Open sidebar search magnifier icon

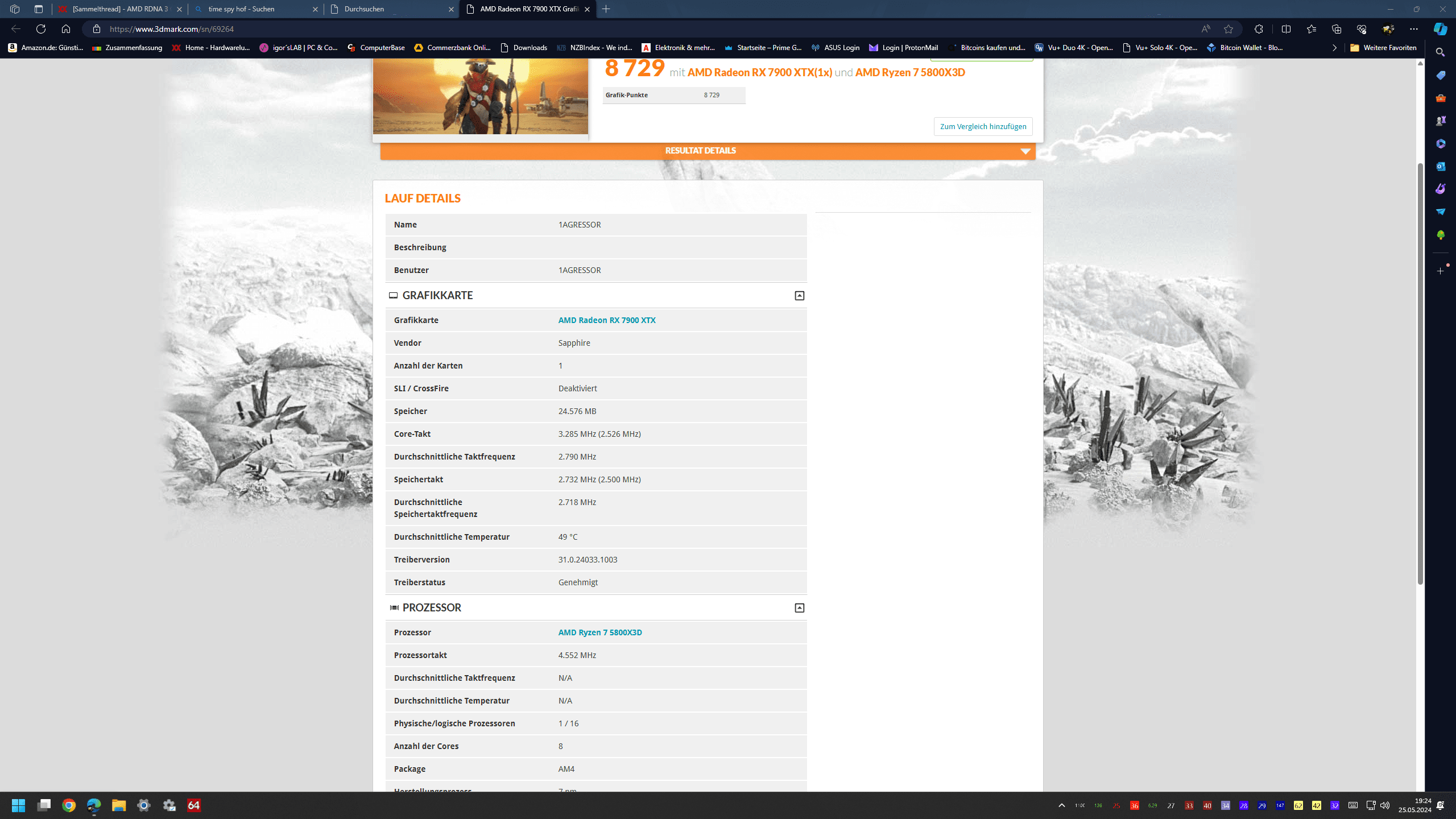(1440, 52)
